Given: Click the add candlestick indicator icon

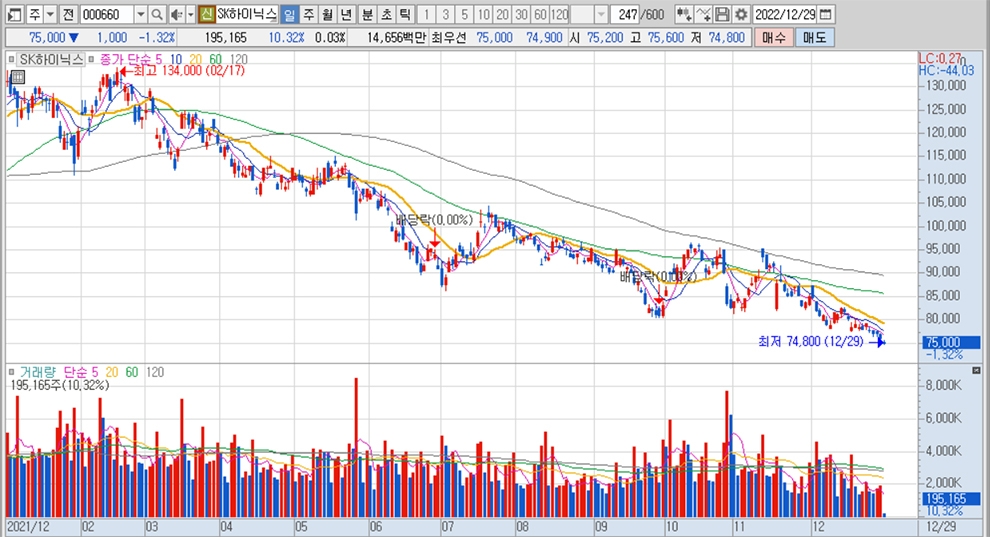Looking at the screenshot, I should point(684,15).
